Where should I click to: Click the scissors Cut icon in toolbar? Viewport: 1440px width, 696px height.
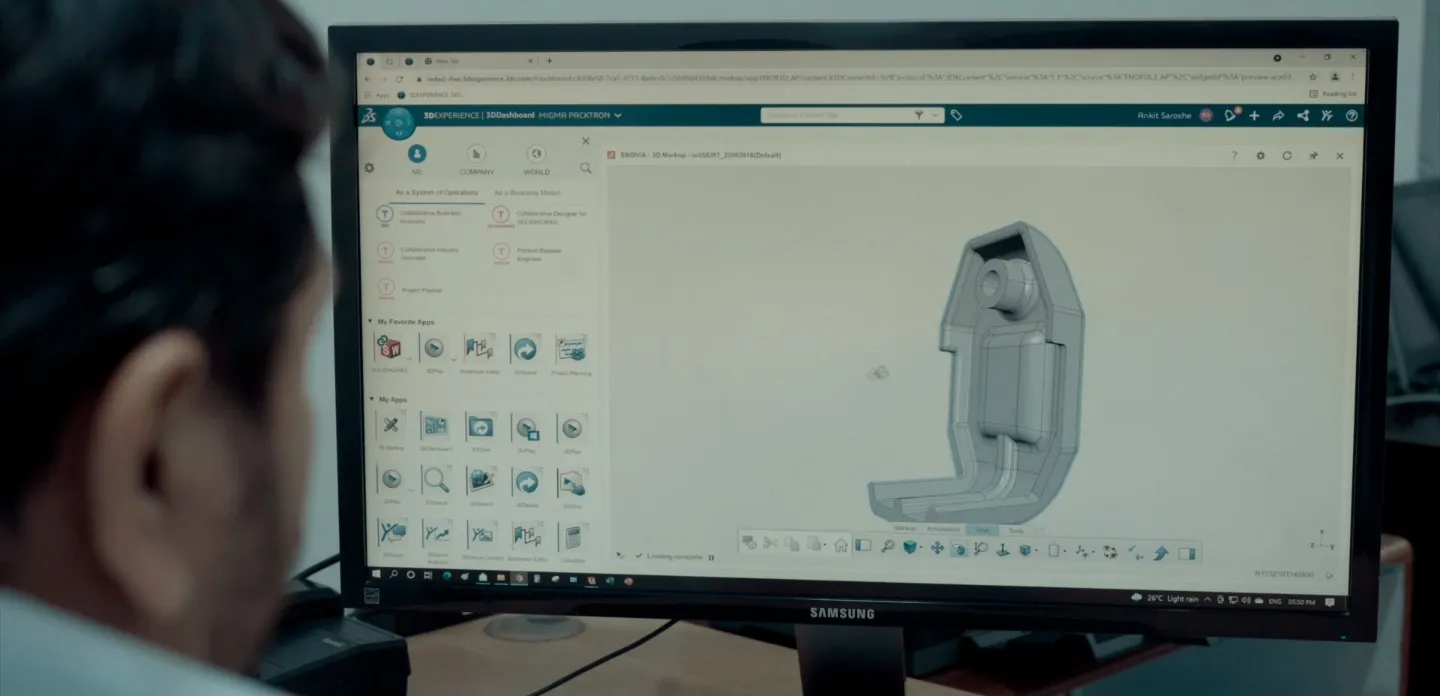click(770, 543)
